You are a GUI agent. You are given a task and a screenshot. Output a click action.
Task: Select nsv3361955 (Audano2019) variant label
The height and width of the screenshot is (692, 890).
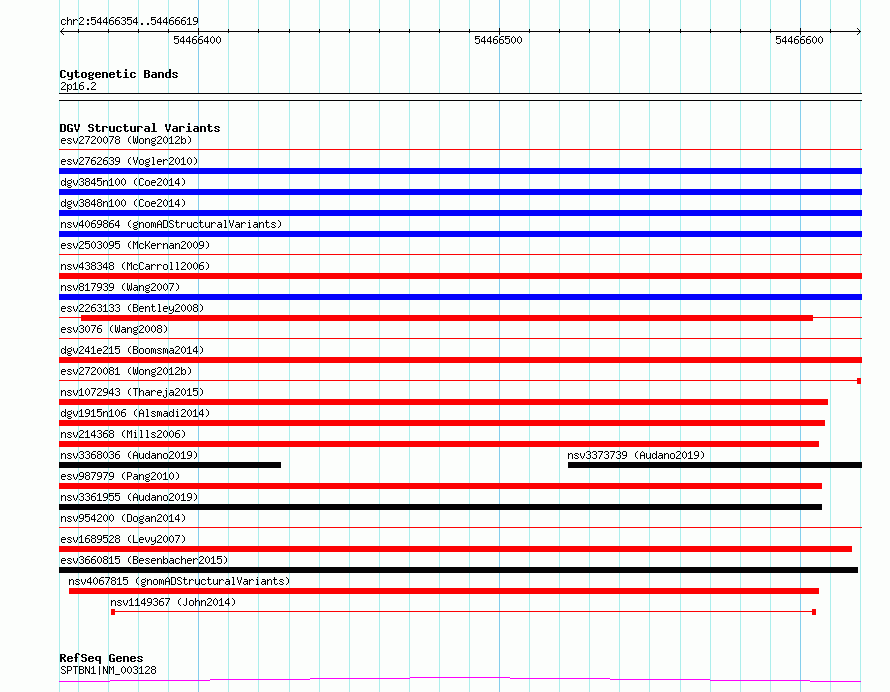(129, 497)
